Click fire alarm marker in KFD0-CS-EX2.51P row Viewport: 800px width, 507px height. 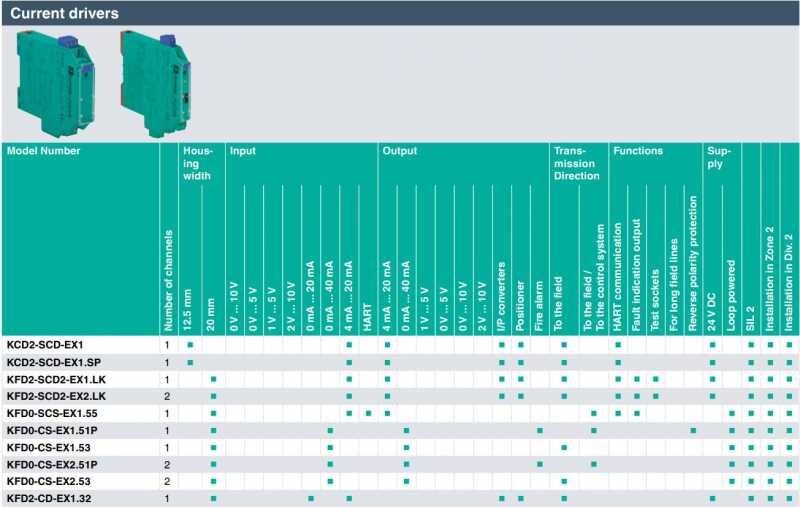540,464
